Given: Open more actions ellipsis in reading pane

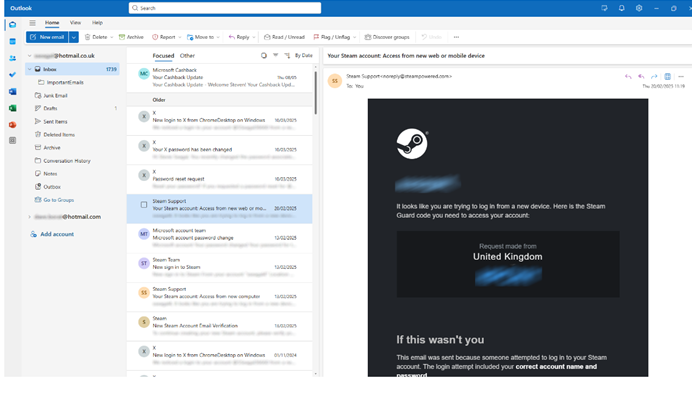Looking at the screenshot, I should [x=681, y=76].
